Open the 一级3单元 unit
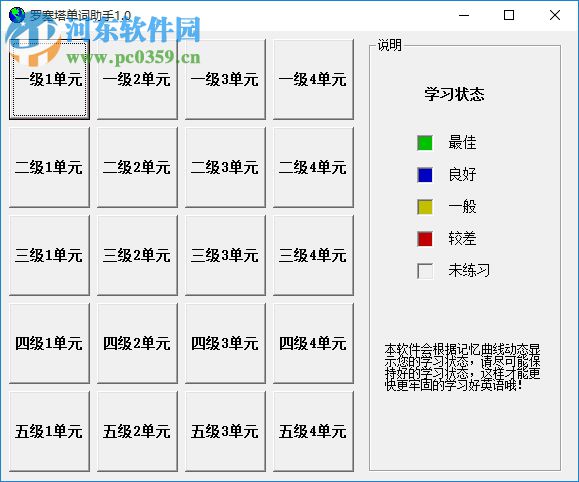Image resolution: width=579 pixels, height=482 pixels. [225, 79]
